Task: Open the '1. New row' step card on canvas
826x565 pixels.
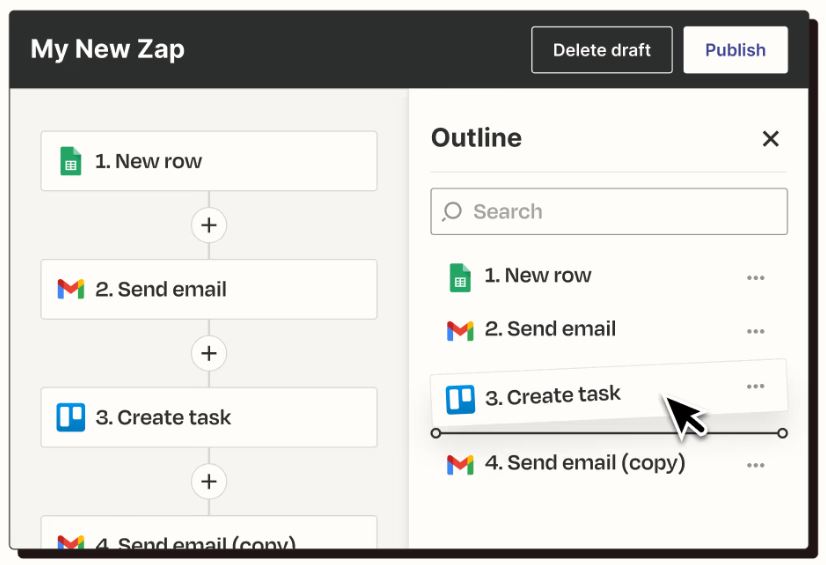Action: 209,161
